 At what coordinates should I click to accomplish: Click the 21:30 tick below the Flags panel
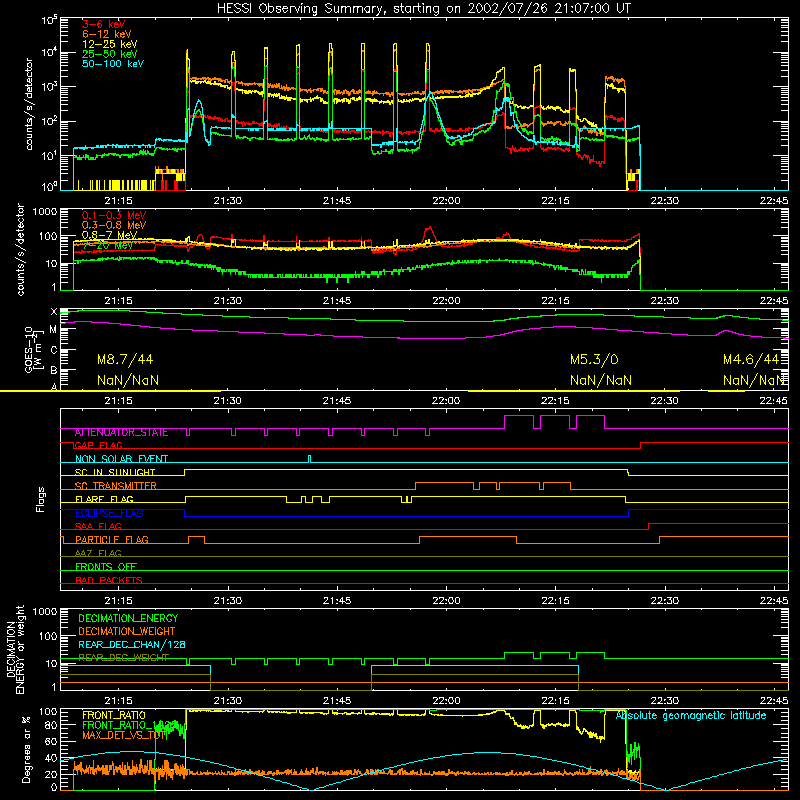228,601
